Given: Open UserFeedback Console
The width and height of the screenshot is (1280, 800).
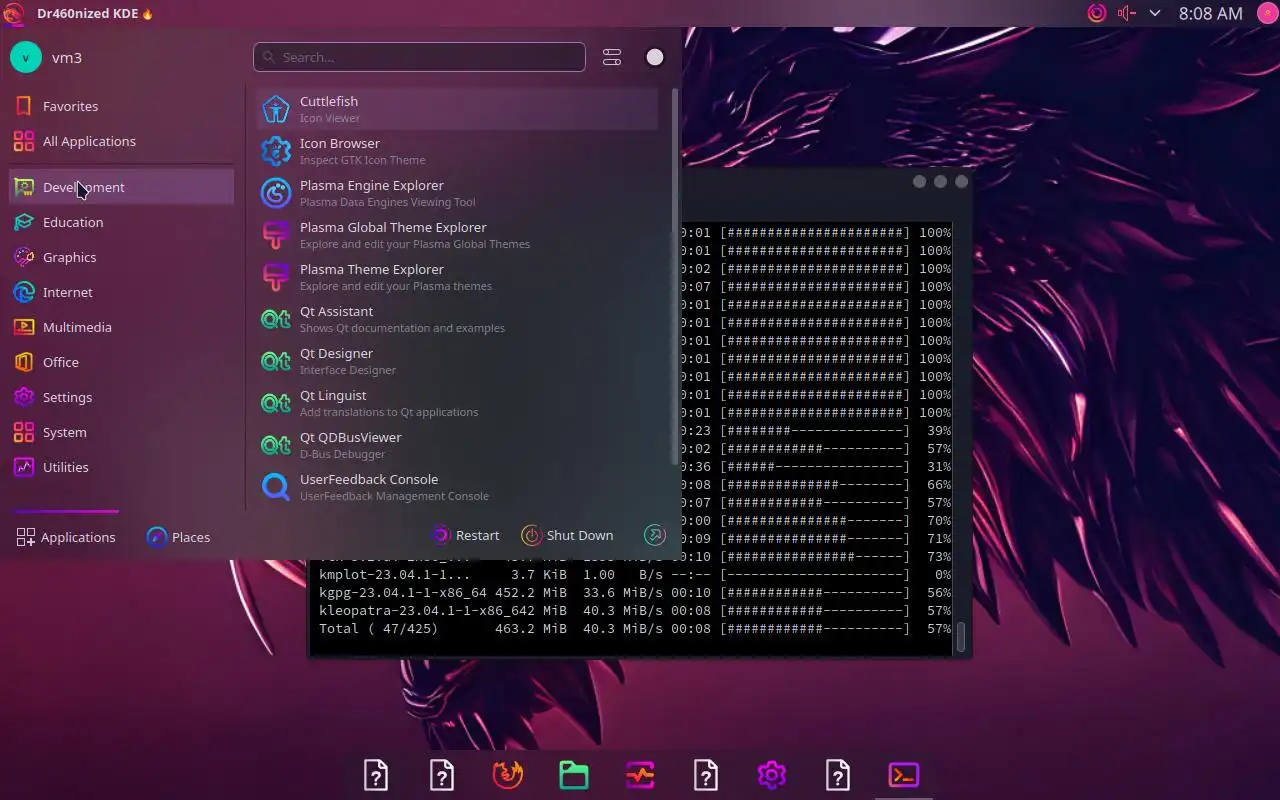Looking at the screenshot, I should [x=457, y=487].
